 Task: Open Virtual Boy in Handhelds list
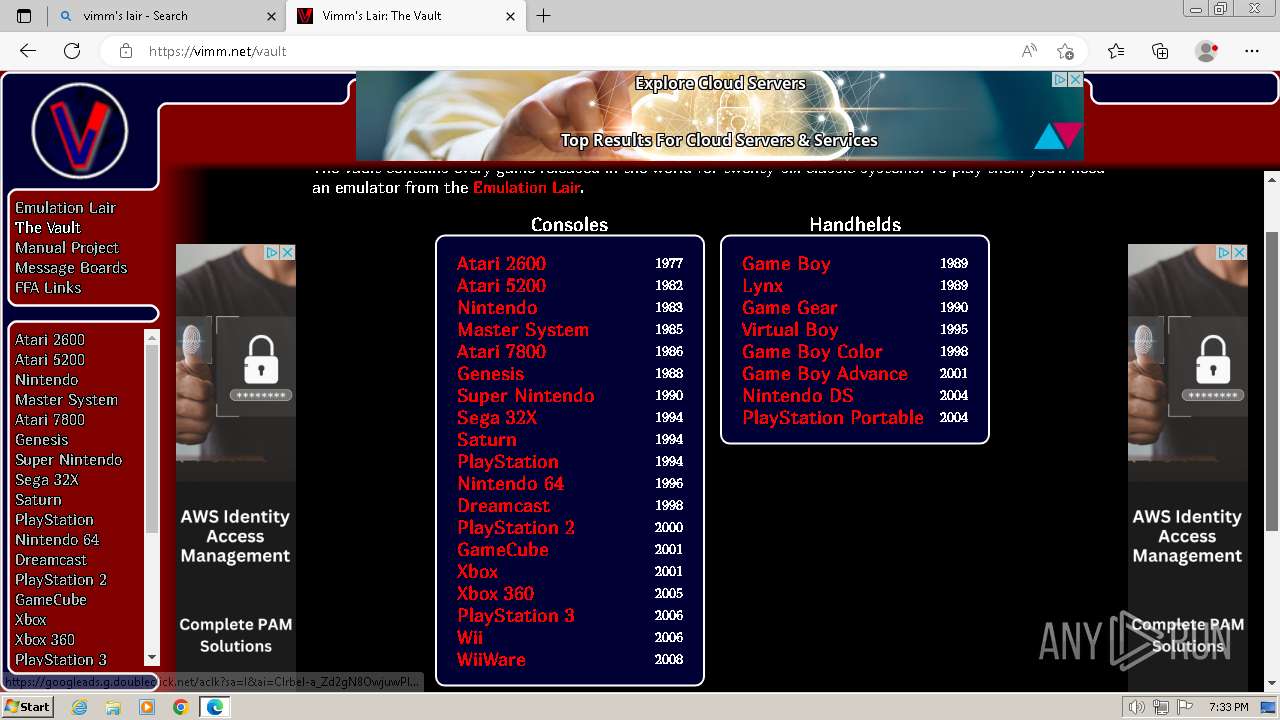click(x=790, y=330)
